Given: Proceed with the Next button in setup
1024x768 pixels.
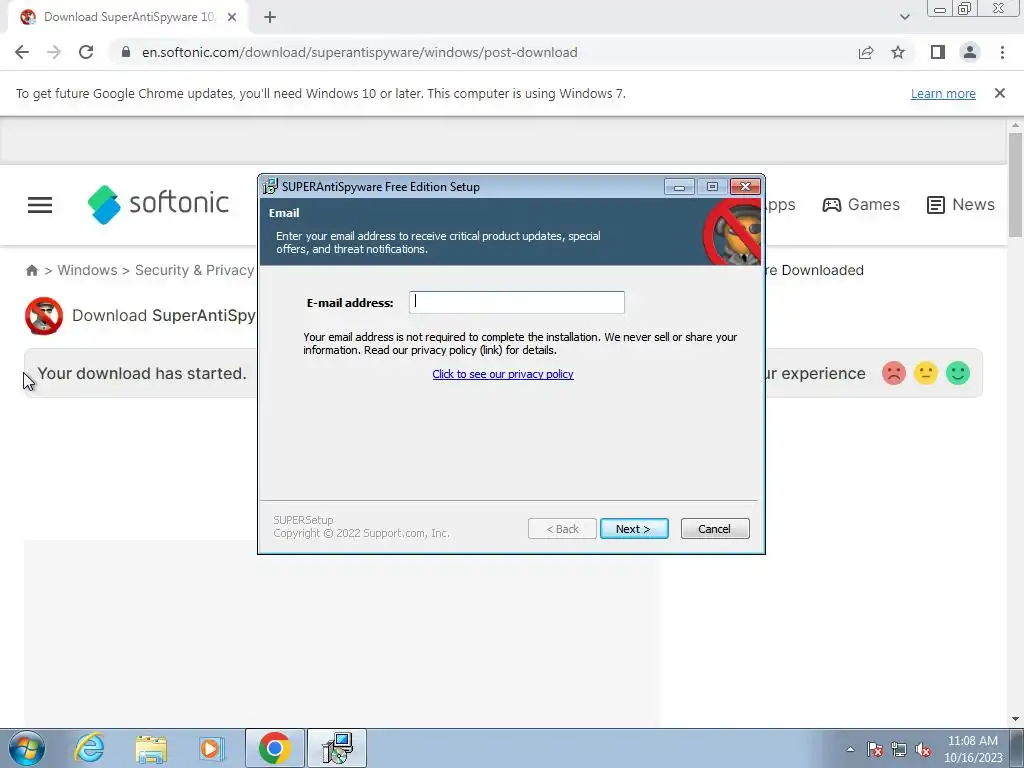Looking at the screenshot, I should tap(633, 529).
